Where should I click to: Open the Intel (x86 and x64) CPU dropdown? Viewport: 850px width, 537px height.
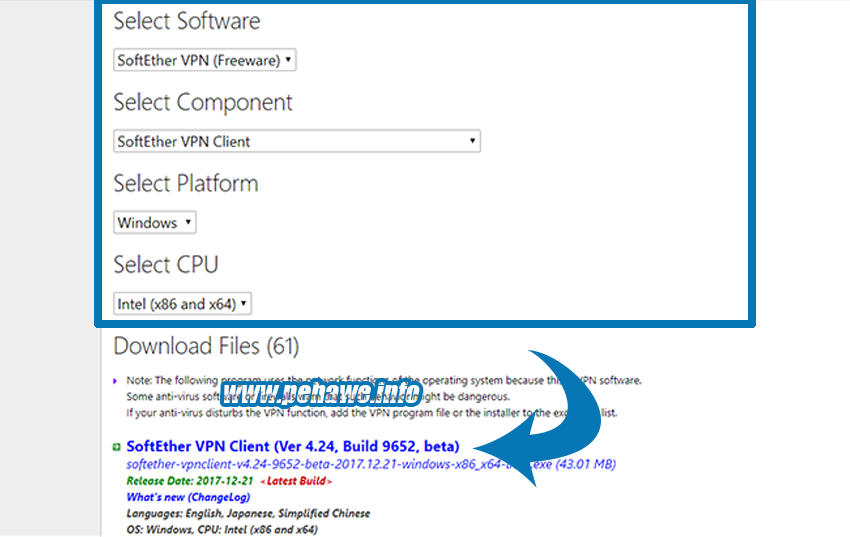[x=182, y=304]
